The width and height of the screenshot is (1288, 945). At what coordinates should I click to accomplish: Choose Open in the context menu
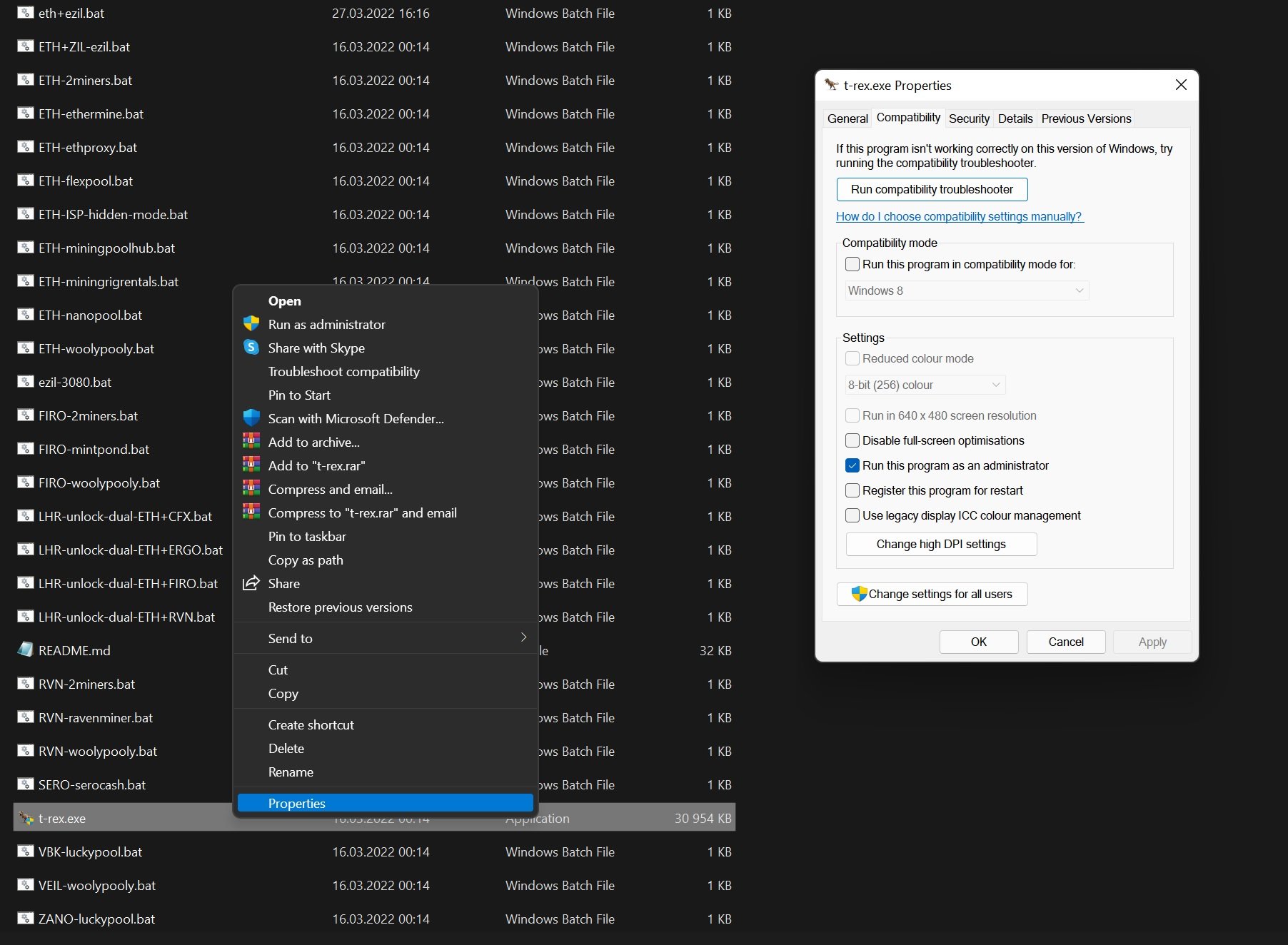point(386,300)
